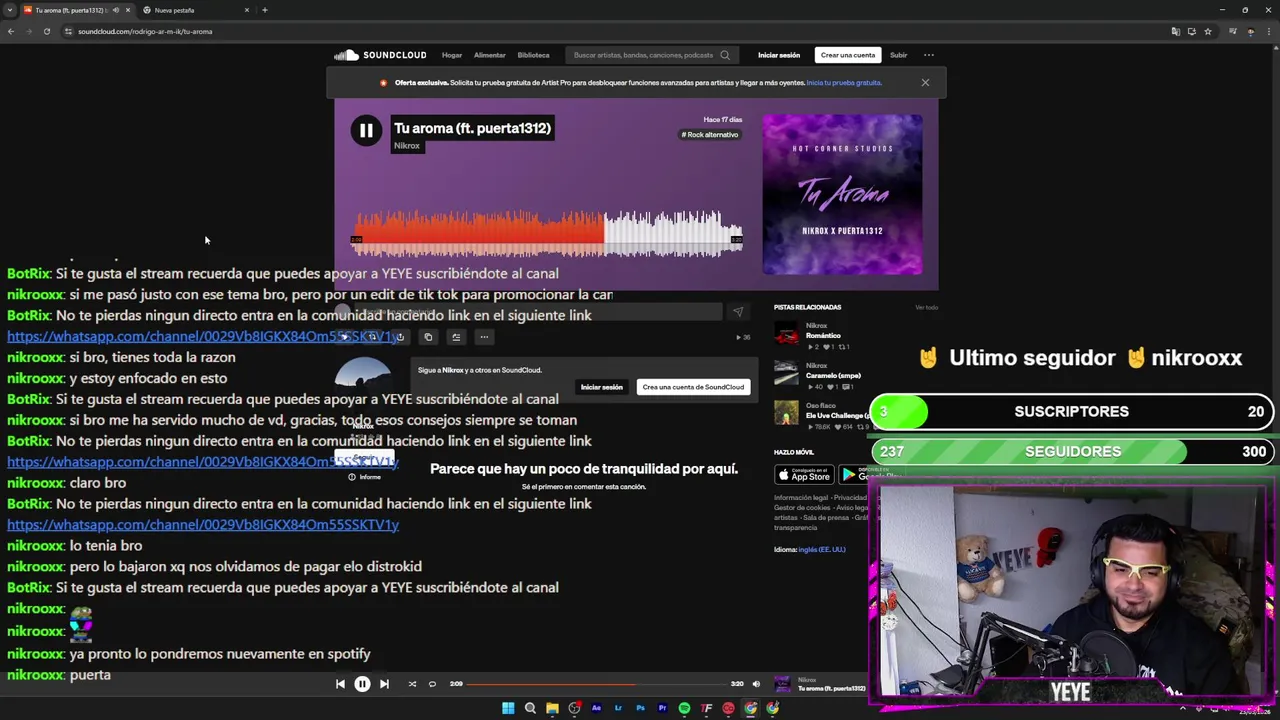Click Crea una cuenta de SoundCloud
The height and width of the screenshot is (720, 1280).
pyautogui.click(x=693, y=387)
